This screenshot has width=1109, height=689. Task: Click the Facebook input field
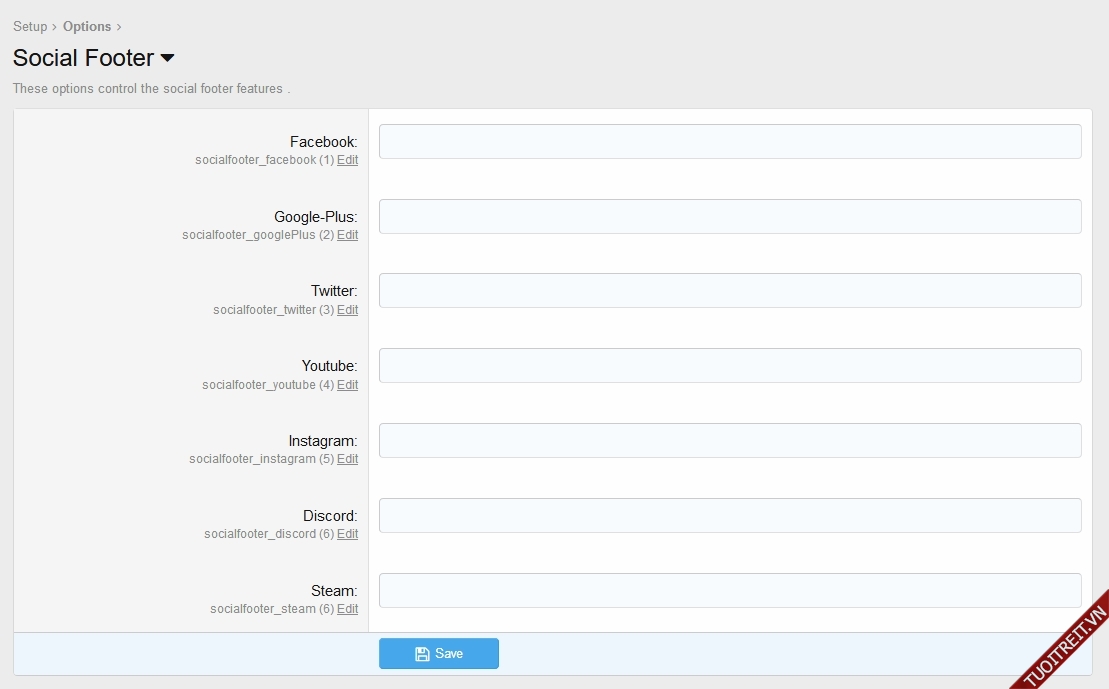730,141
